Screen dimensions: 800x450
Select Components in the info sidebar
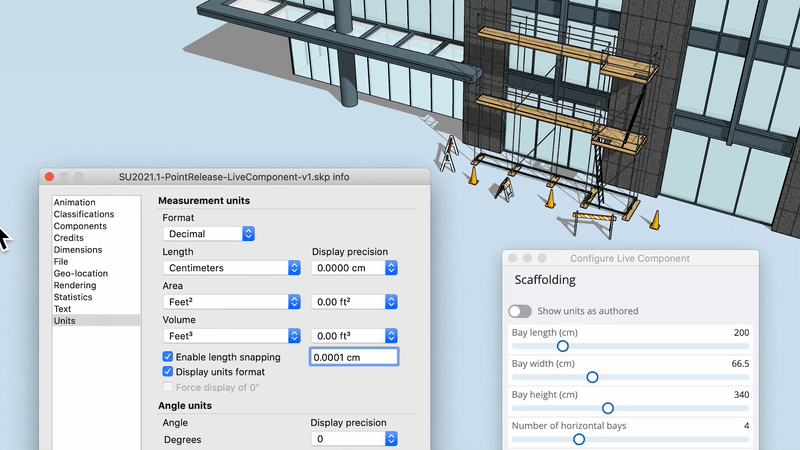point(80,226)
